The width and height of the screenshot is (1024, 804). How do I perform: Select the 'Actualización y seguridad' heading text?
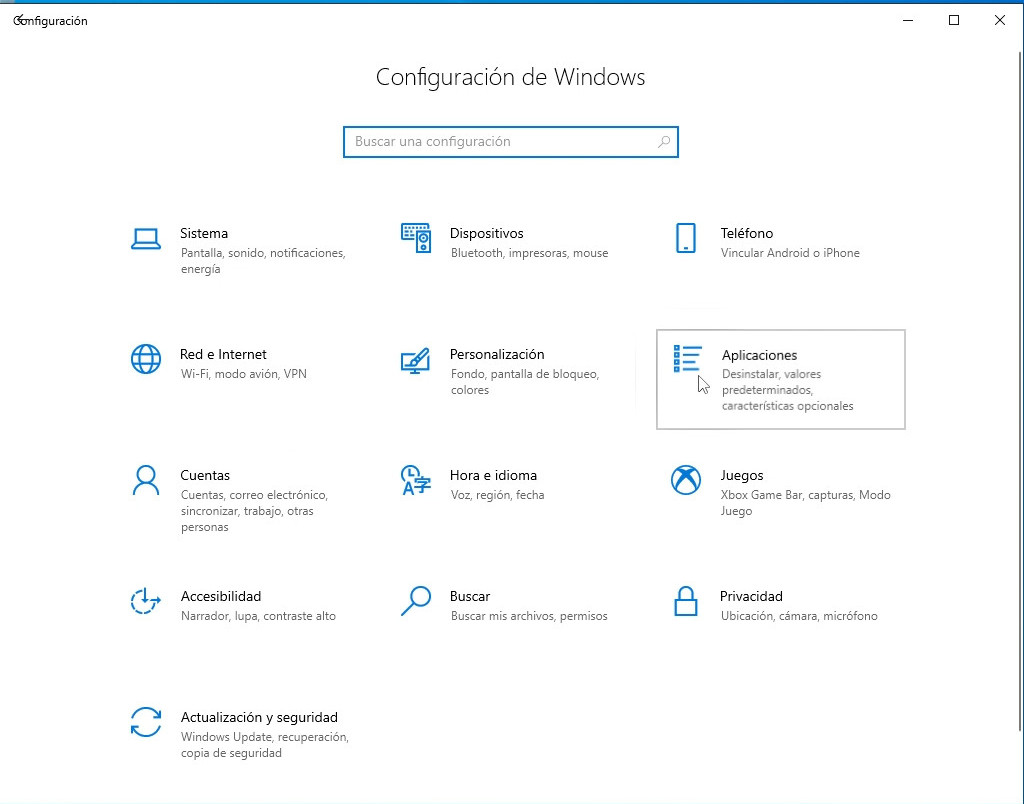click(x=259, y=717)
